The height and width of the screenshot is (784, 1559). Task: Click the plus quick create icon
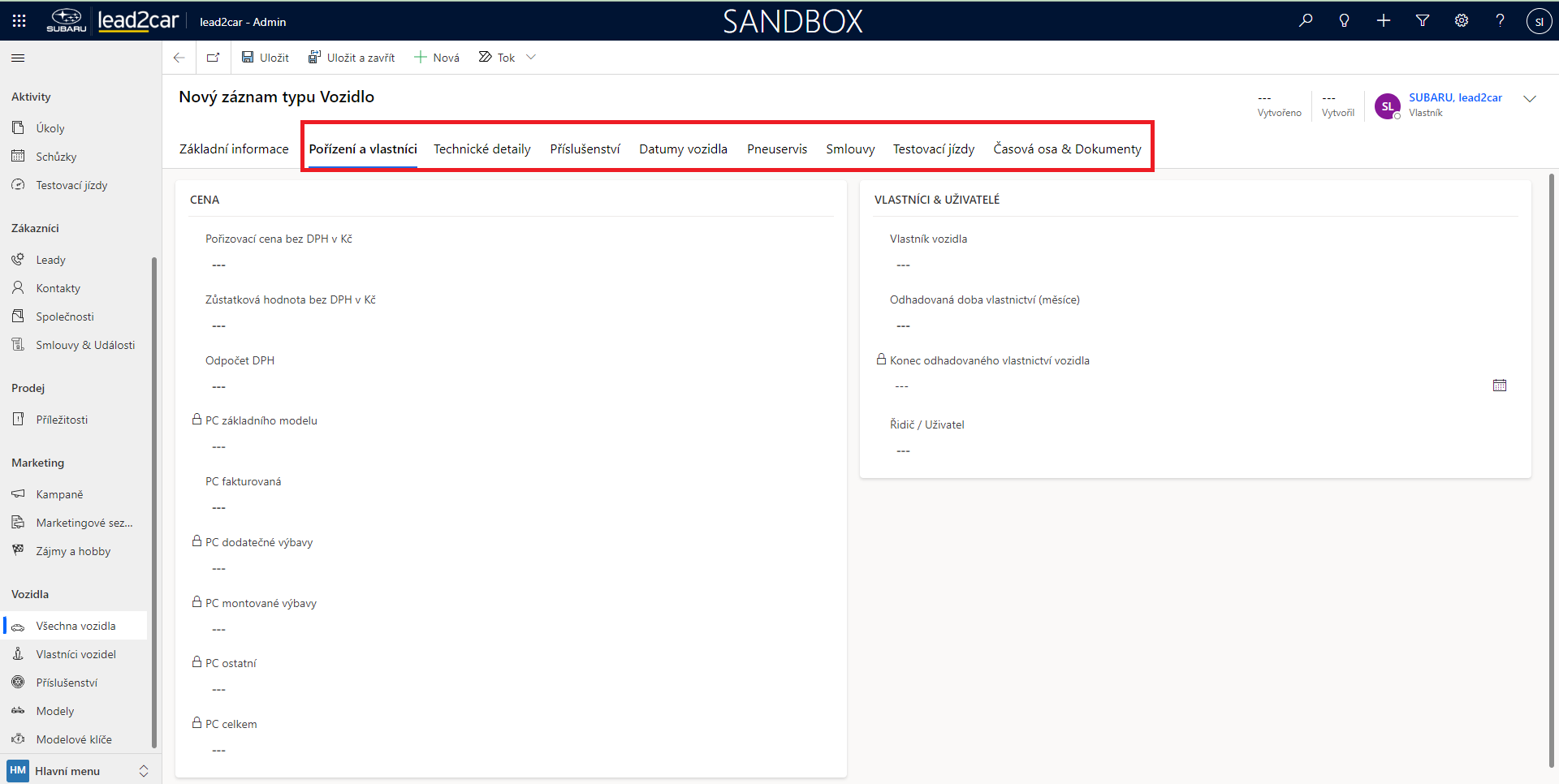click(x=1384, y=21)
